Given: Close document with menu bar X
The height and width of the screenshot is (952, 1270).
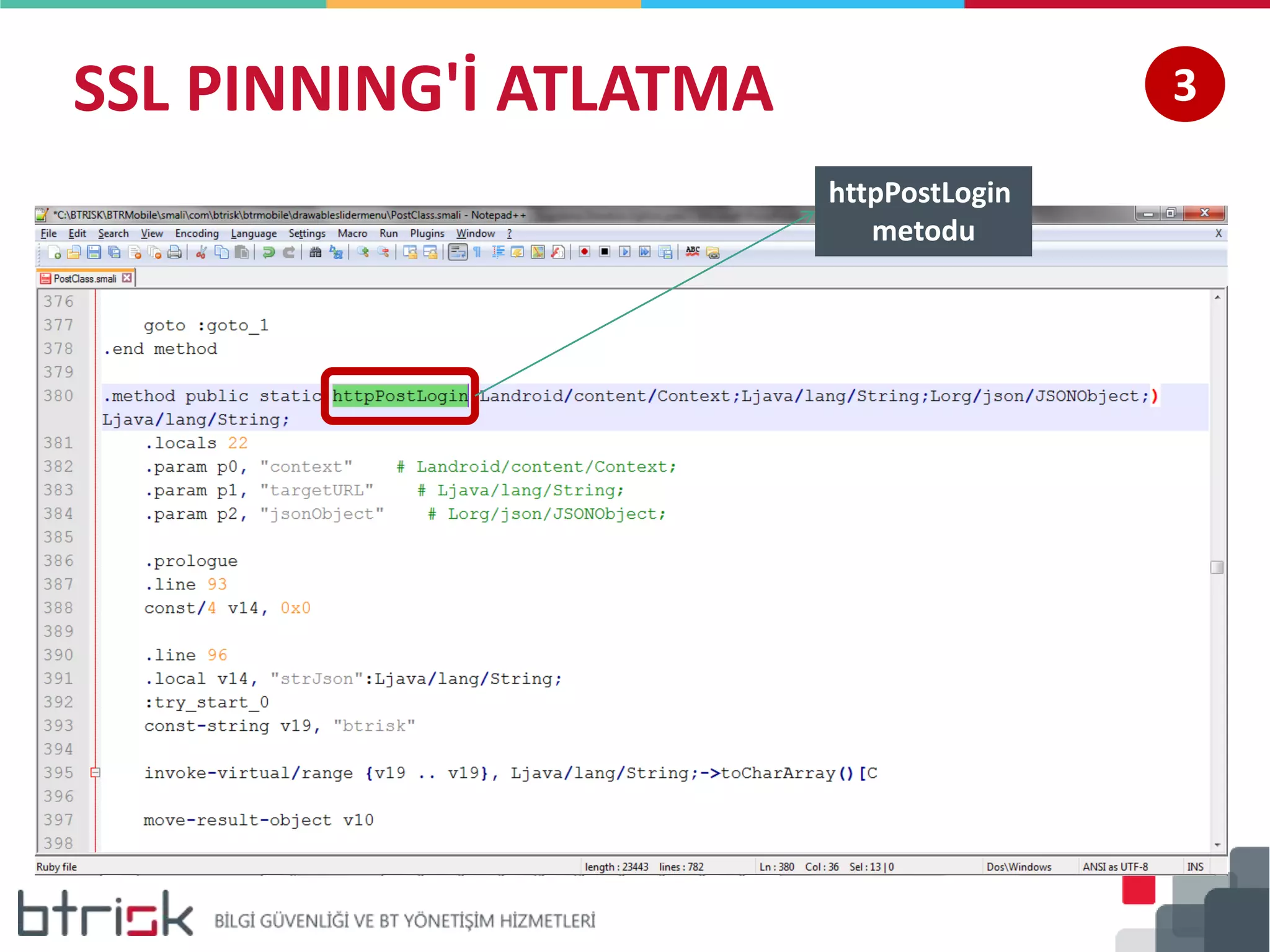Looking at the screenshot, I should [x=1219, y=234].
